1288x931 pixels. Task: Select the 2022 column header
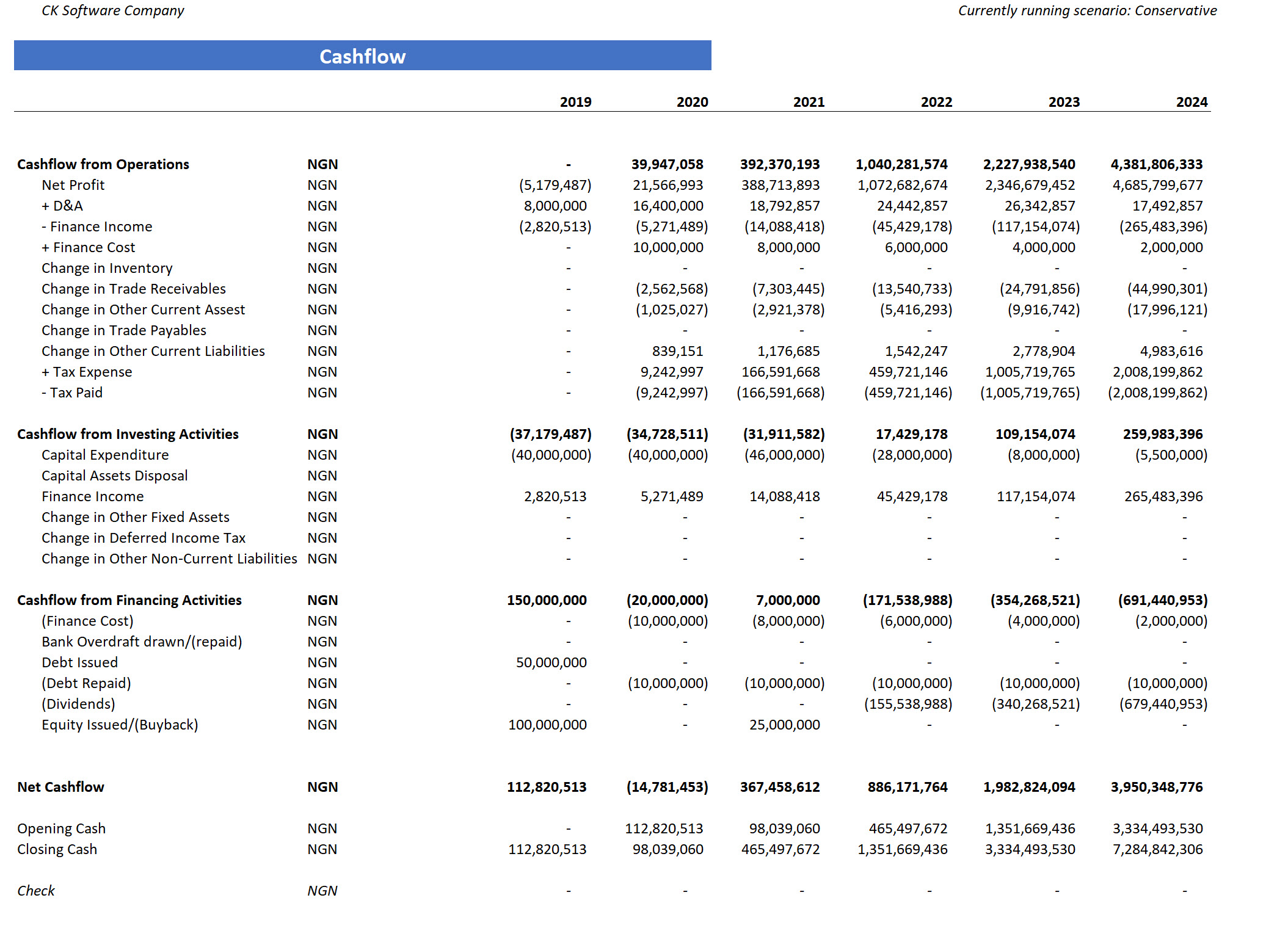(936, 102)
